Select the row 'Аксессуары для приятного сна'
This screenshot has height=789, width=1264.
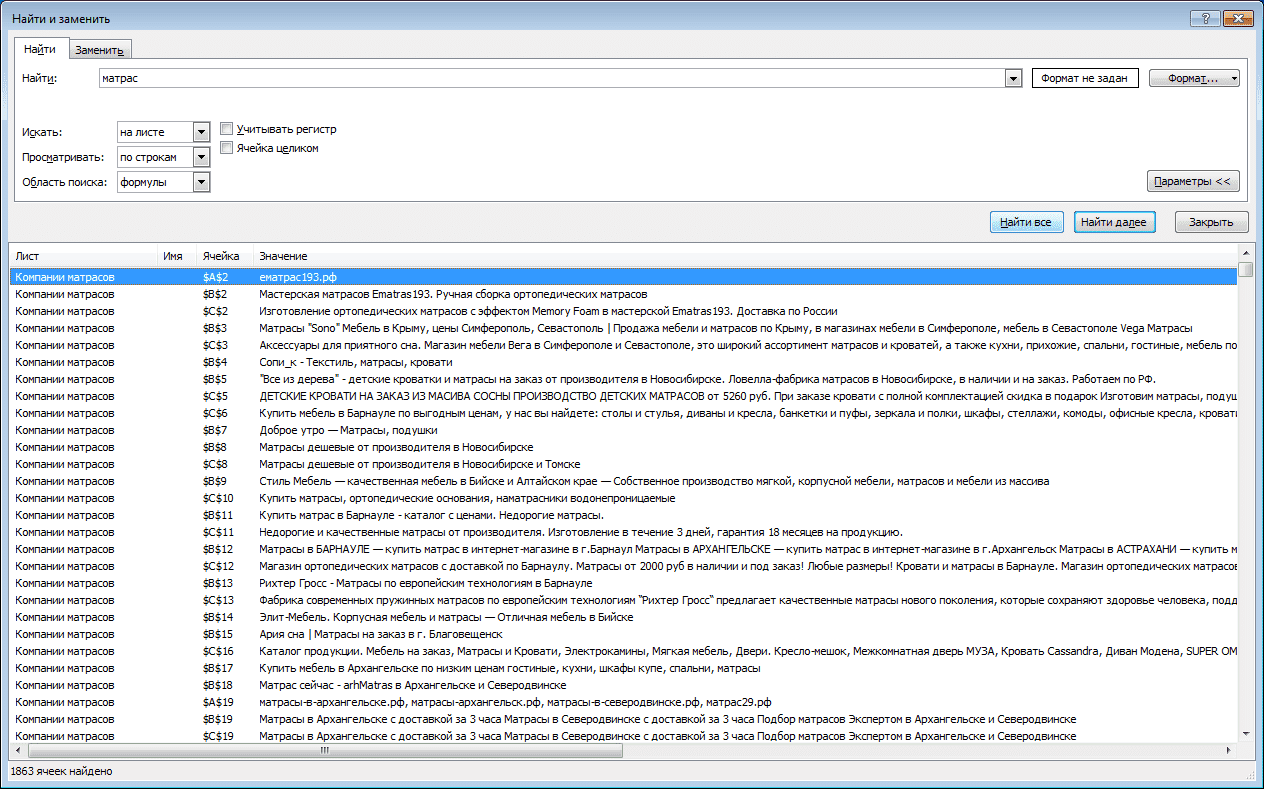[x=623, y=345]
